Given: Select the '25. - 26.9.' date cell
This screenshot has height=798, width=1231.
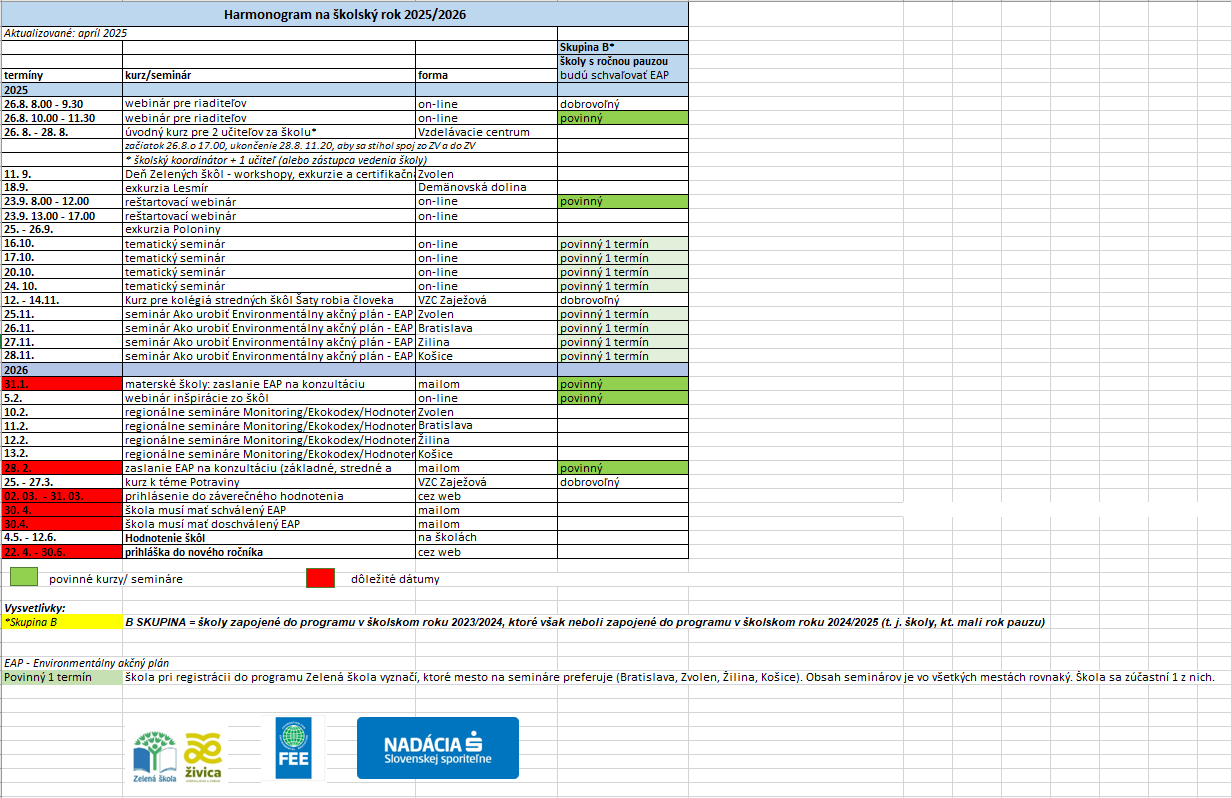Looking at the screenshot, I should coord(61,229).
